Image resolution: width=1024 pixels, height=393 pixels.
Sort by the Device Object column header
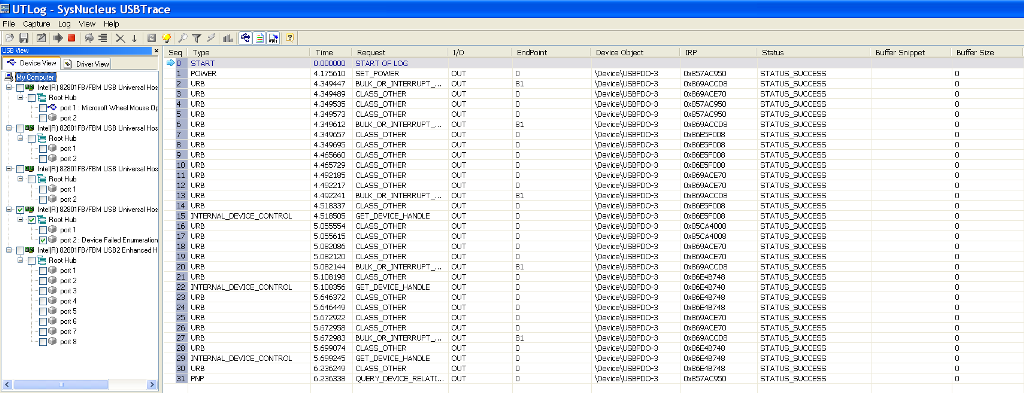pyautogui.click(x=635, y=52)
